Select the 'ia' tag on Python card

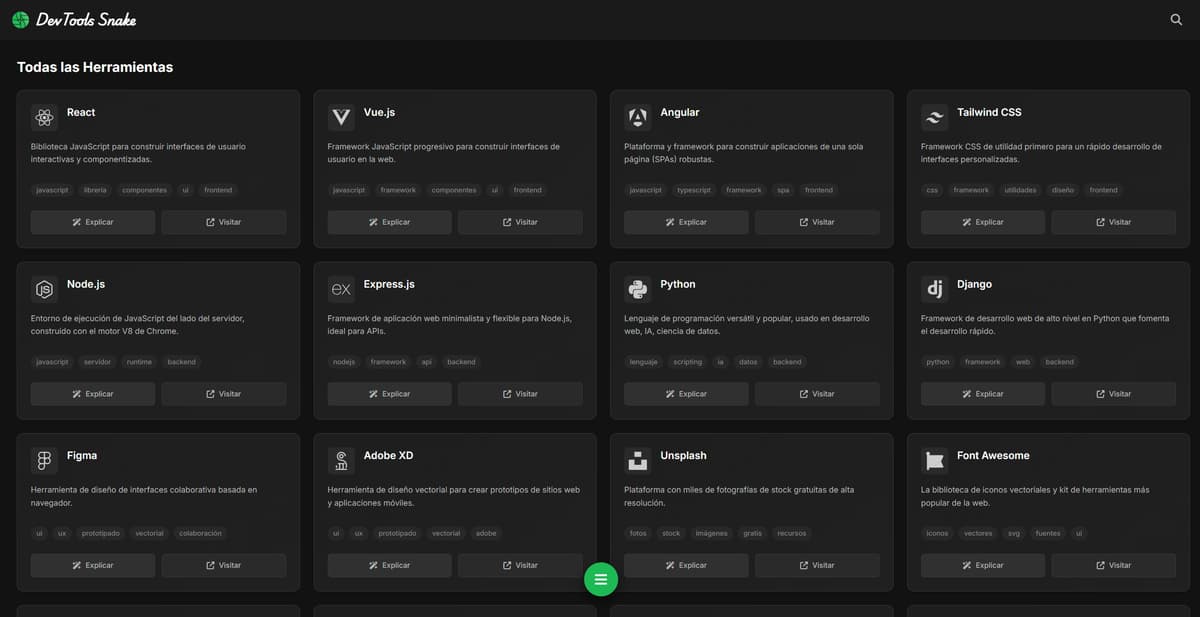[x=720, y=362]
